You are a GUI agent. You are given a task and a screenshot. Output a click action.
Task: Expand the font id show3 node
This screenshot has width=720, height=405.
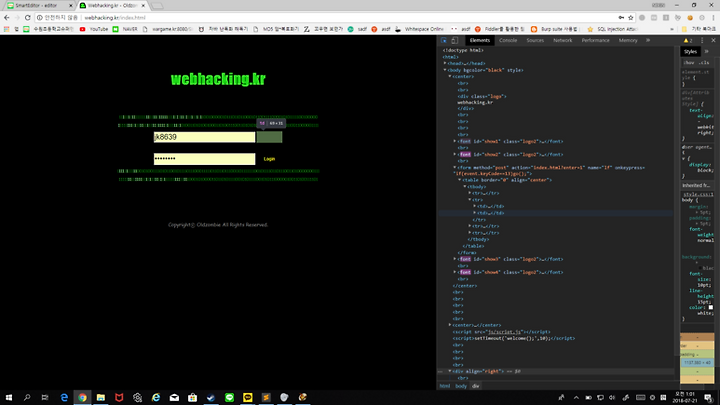coord(455,259)
